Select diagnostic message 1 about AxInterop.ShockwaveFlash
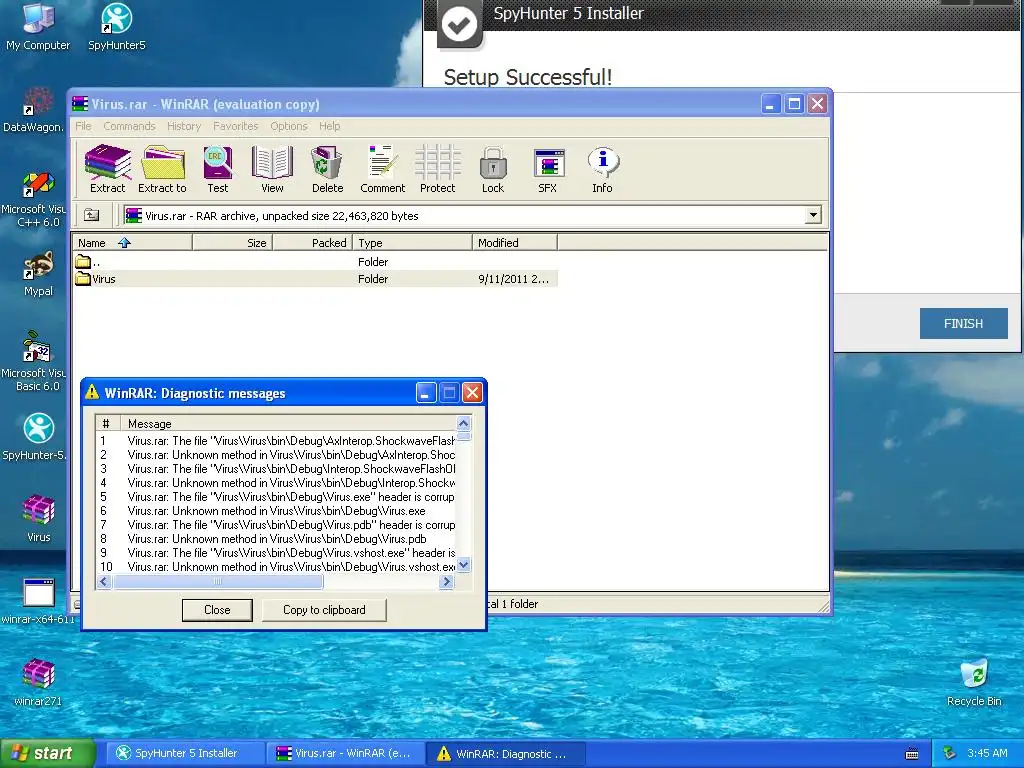1024x768 pixels. [x=276, y=441]
